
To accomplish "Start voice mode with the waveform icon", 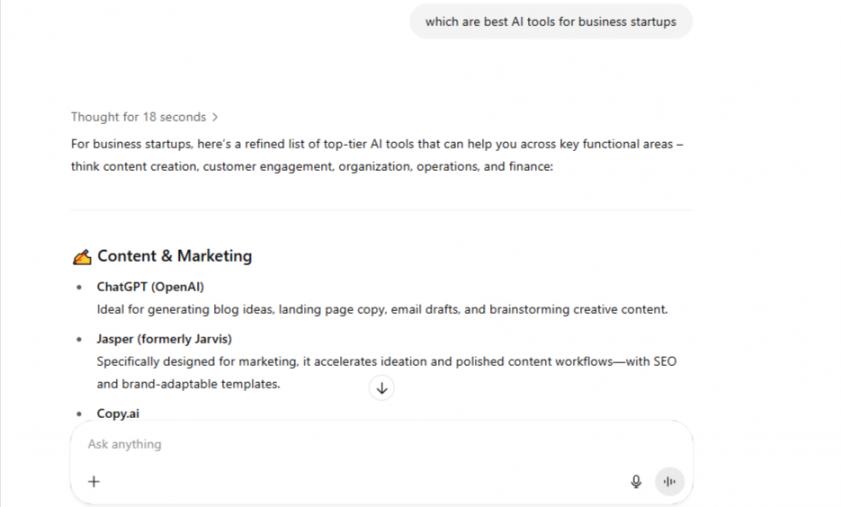I will click(669, 481).
